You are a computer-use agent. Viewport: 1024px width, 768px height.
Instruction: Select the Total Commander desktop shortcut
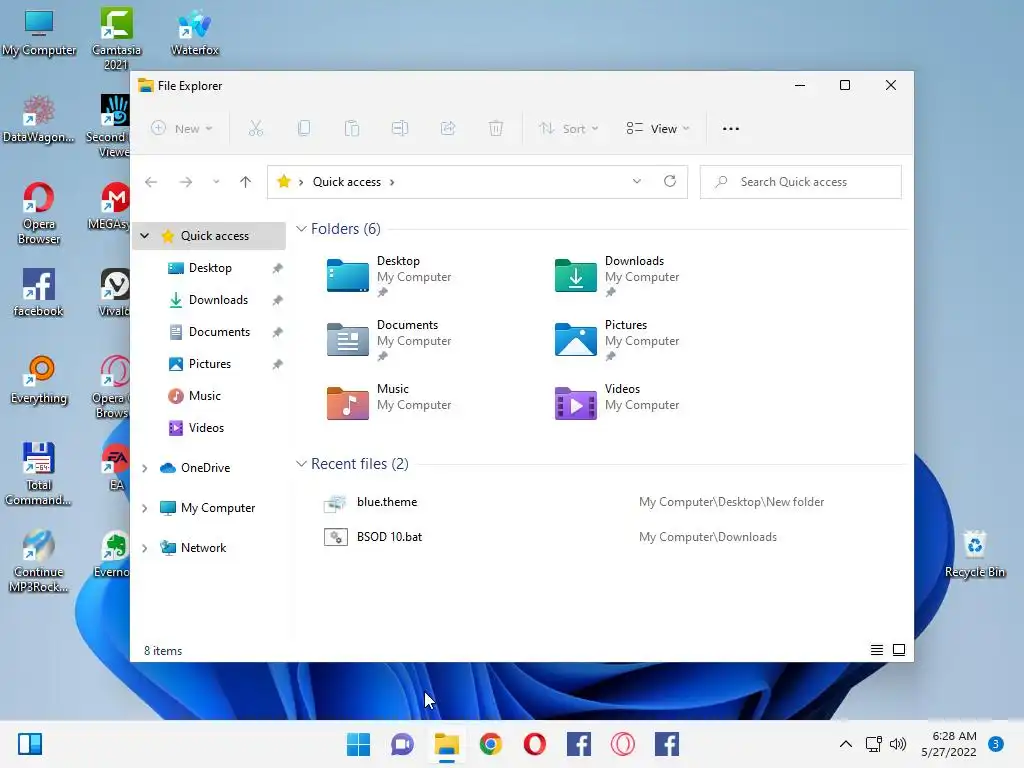coord(39,473)
